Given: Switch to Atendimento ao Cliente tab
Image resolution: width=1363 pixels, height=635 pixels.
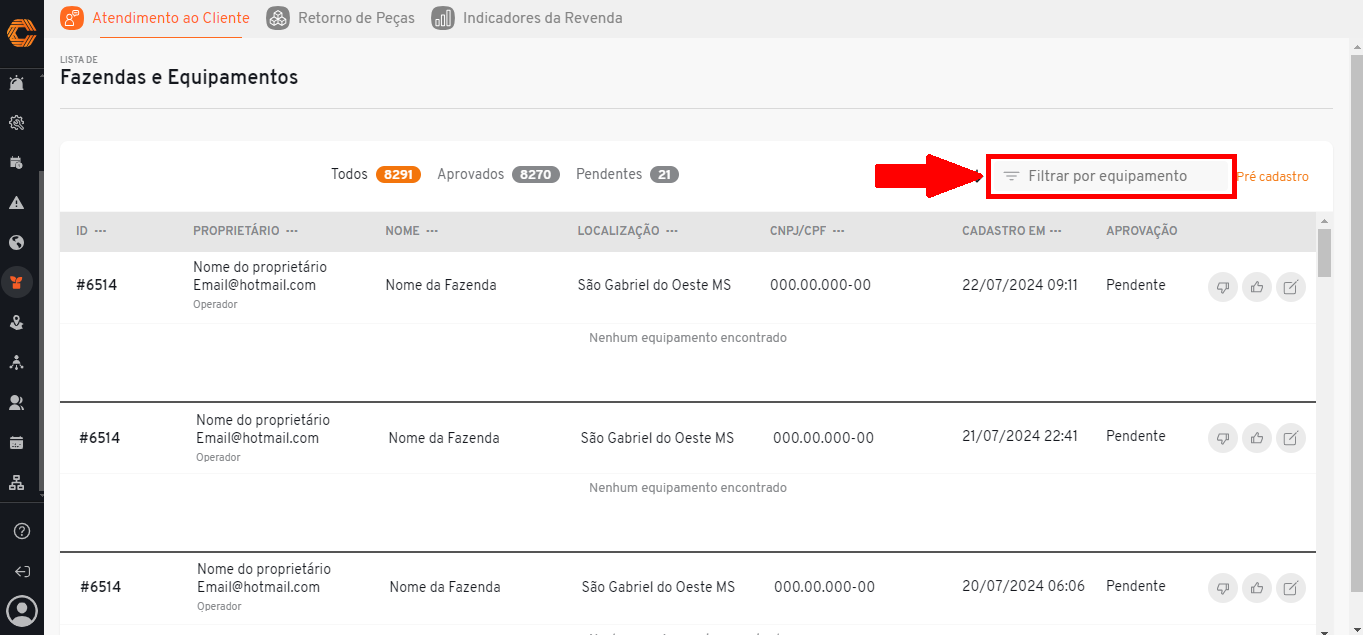Looking at the screenshot, I should tap(155, 18).
